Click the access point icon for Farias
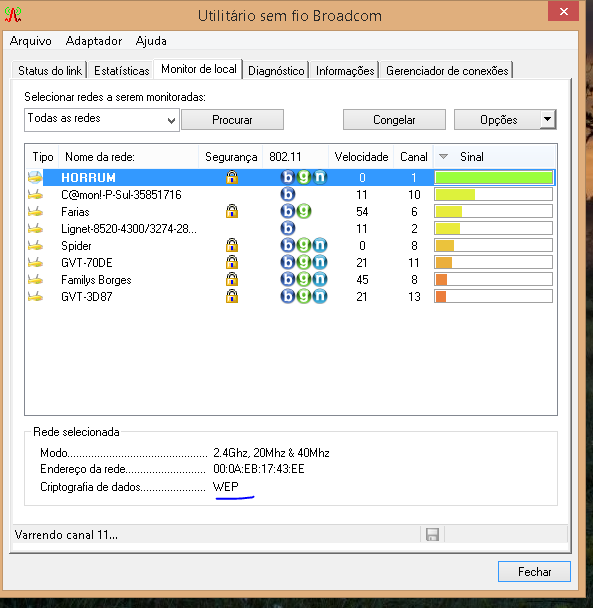Viewport: 593px width, 608px height. tap(35, 212)
